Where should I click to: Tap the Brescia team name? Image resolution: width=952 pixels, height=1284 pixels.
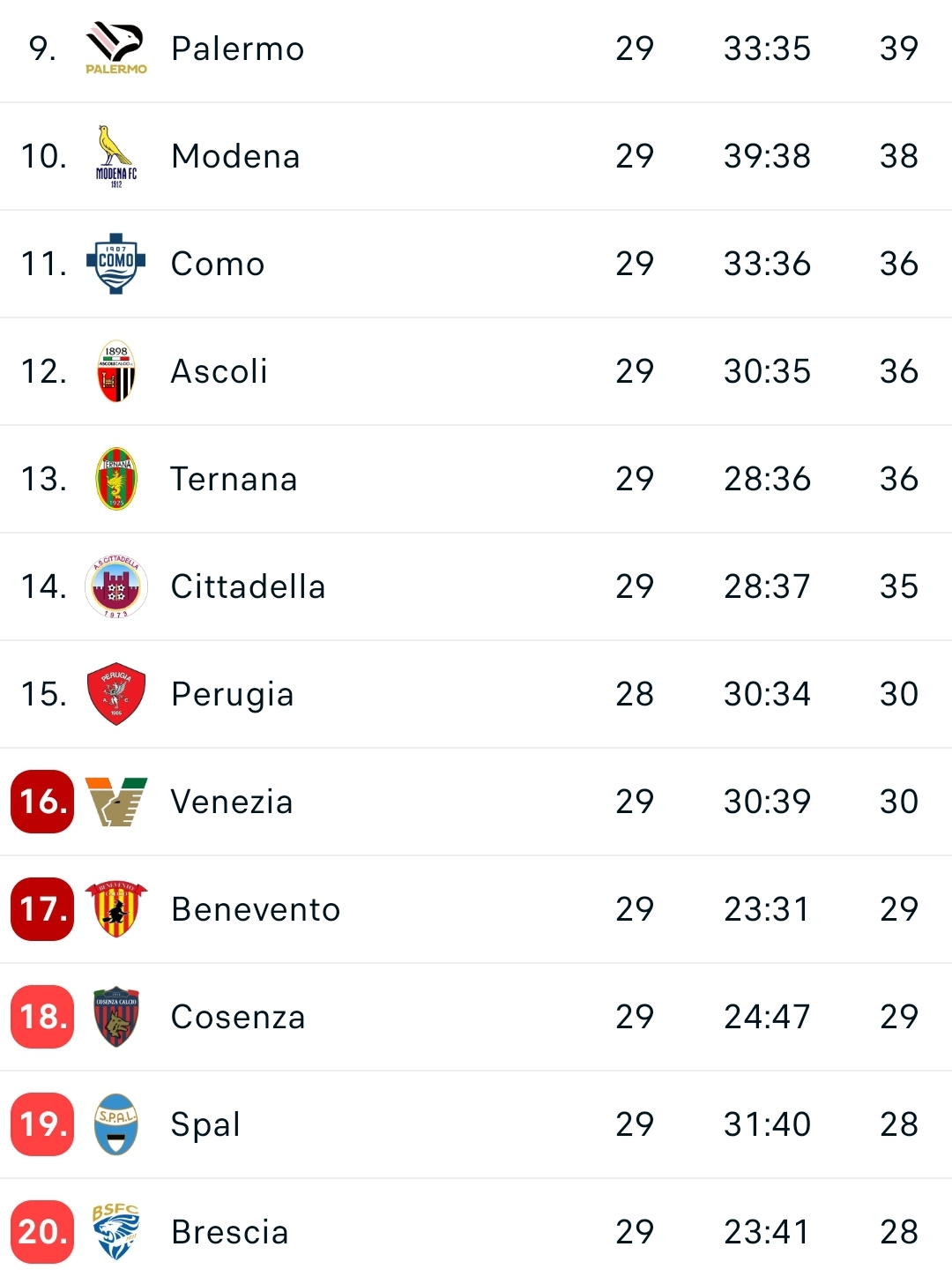pos(230,1232)
